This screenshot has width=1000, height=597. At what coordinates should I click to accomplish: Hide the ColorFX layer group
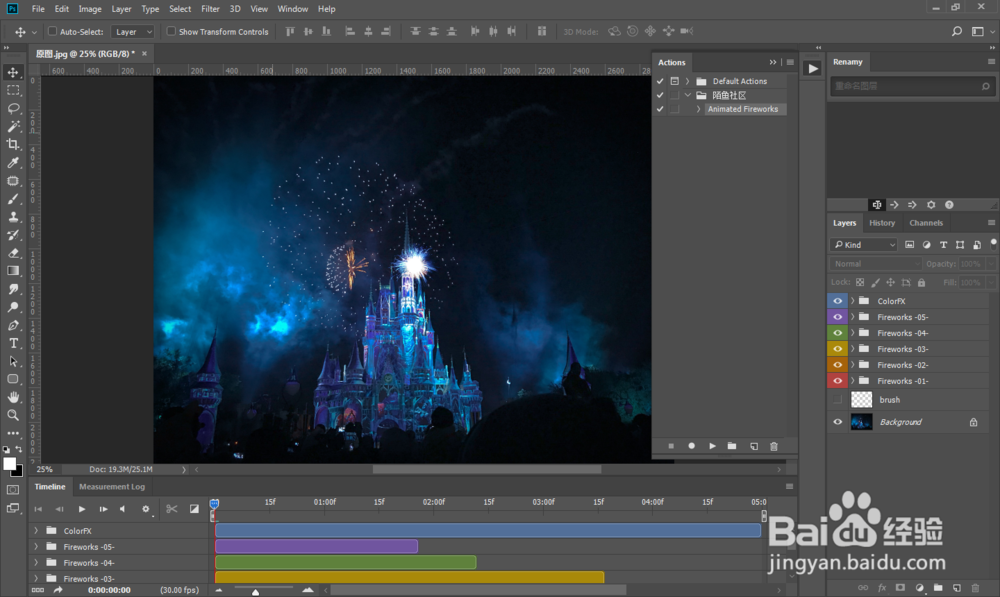click(838, 301)
